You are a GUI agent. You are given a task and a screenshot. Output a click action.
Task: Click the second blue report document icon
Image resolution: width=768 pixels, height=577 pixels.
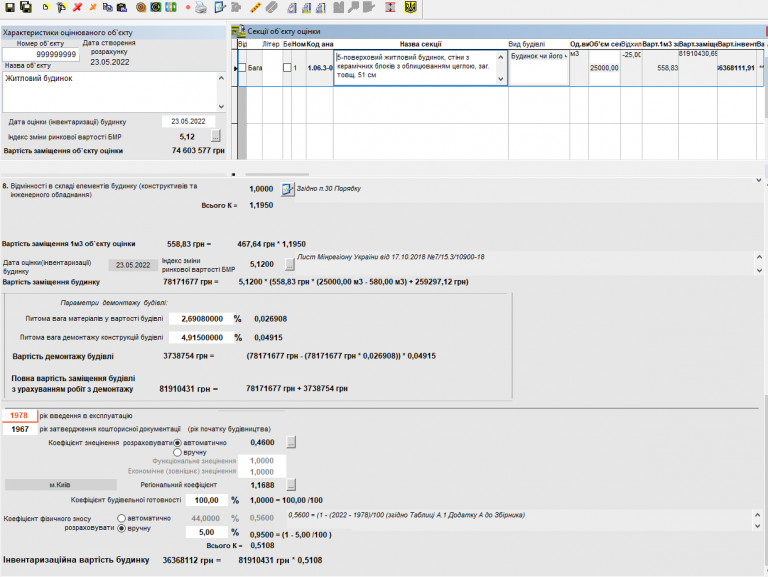click(x=306, y=7)
